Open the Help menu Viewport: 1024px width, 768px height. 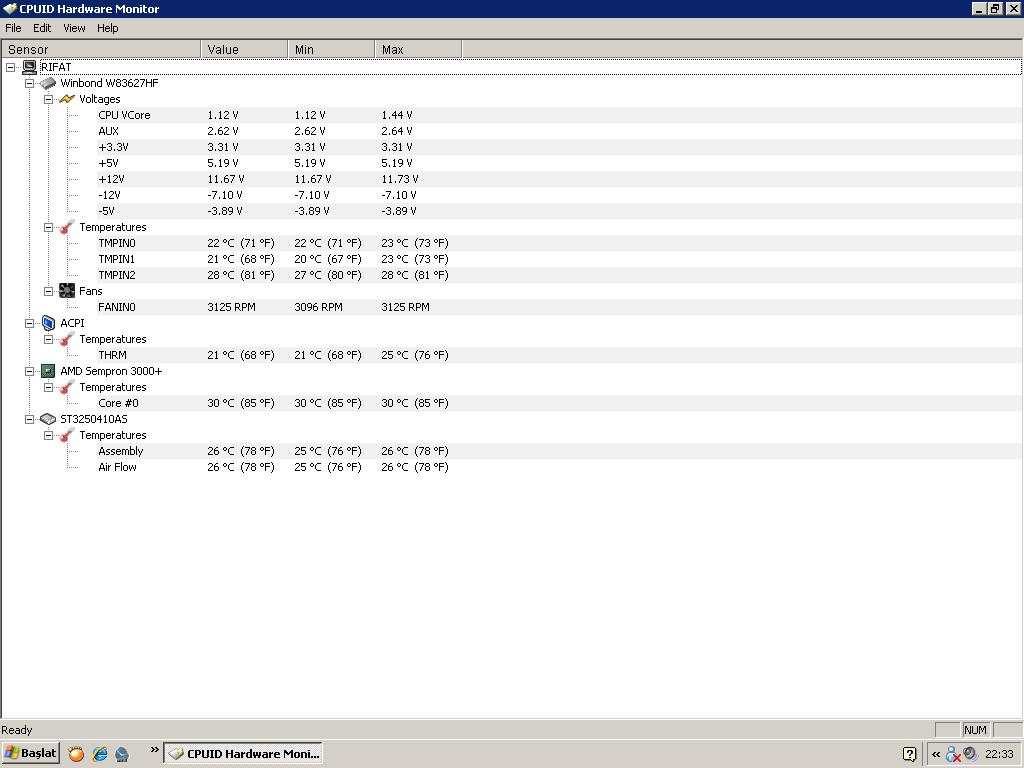click(x=108, y=28)
